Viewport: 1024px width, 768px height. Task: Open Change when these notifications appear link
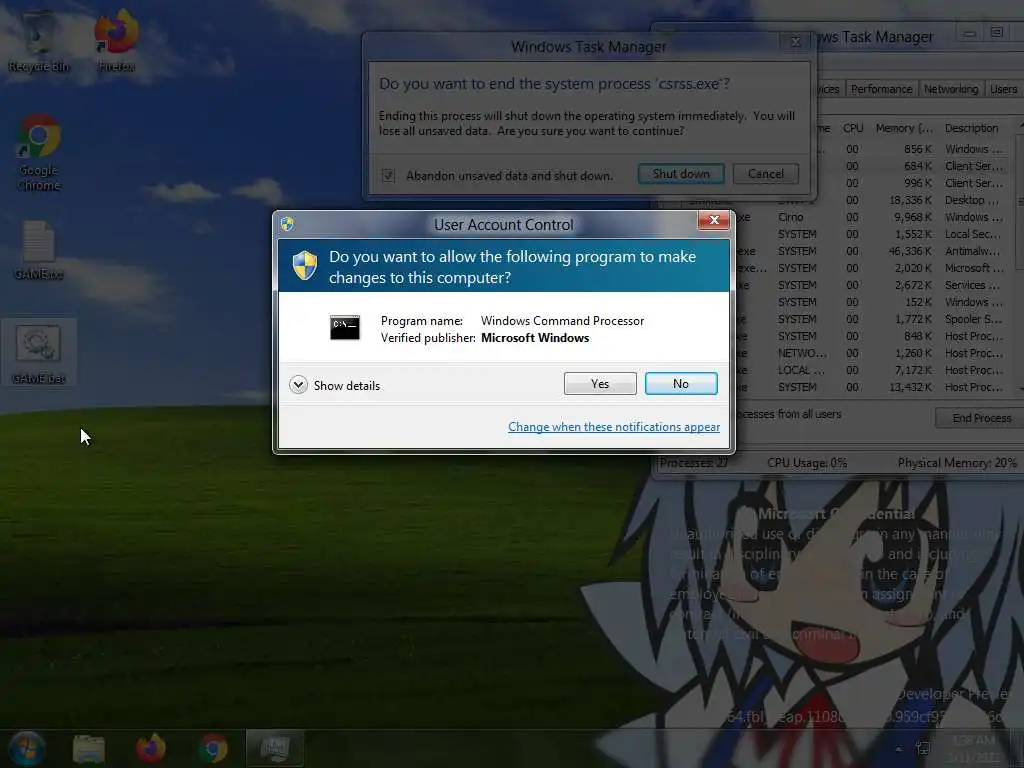[x=614, y=426]
